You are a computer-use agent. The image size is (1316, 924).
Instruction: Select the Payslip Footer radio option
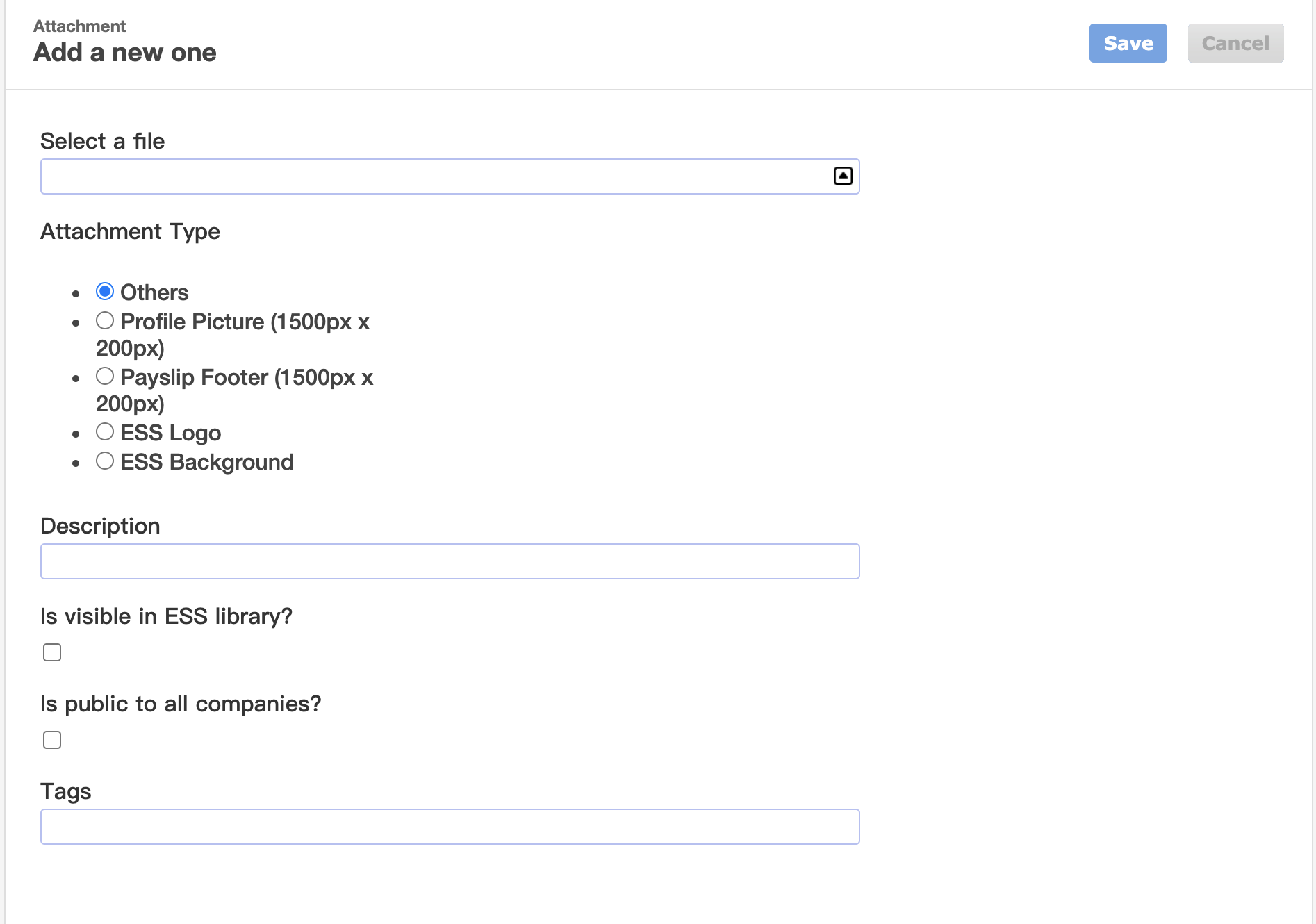(105, 376)
